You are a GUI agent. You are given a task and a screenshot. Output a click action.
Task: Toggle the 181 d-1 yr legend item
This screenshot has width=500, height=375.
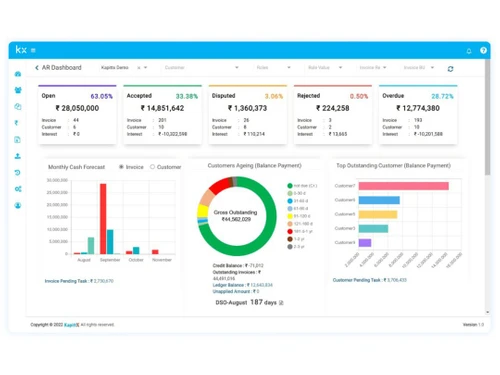coord(300,231)
